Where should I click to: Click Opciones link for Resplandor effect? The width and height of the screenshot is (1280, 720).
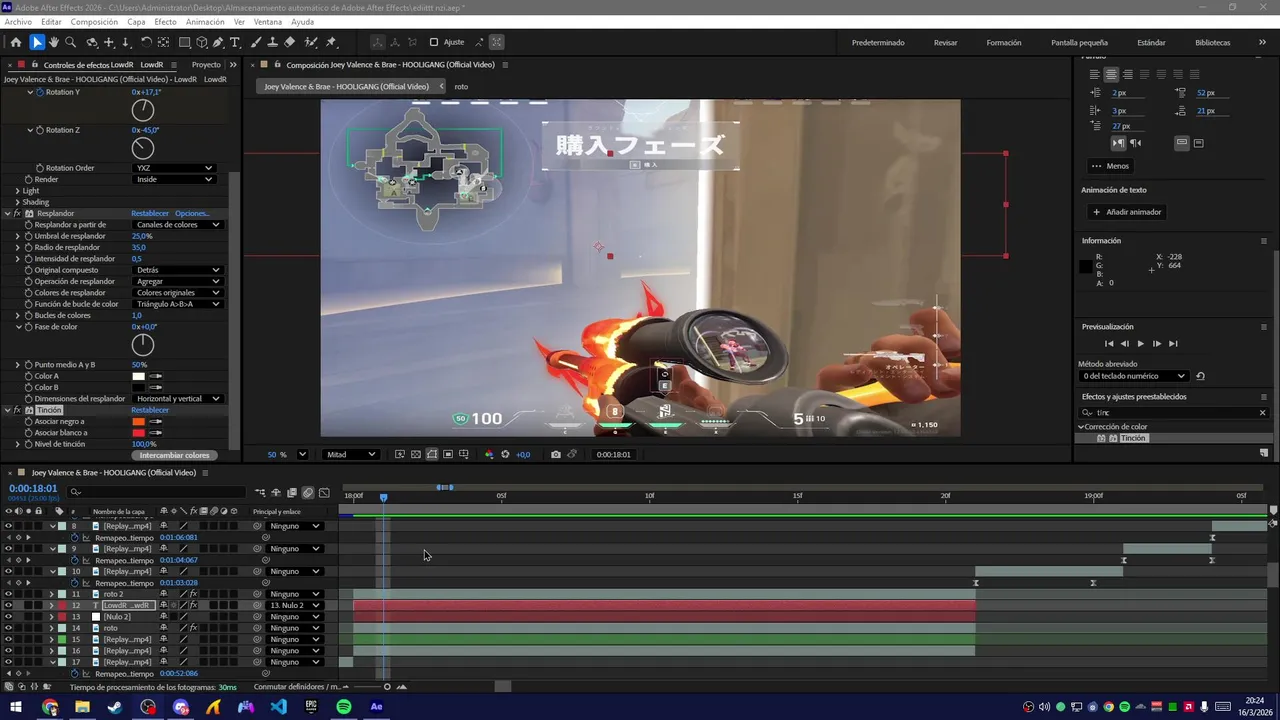click(192, 213)
